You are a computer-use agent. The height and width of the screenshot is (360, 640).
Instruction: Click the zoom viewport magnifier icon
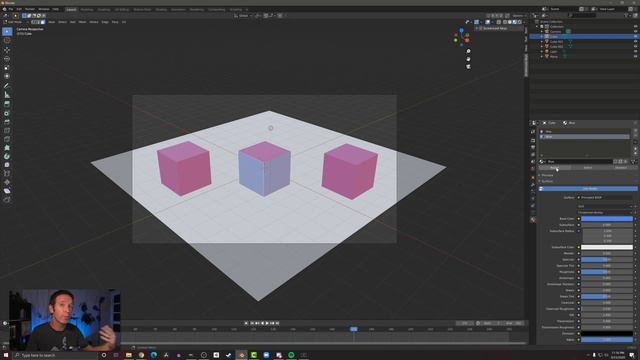pyautogui.click(x=468, y=51)
